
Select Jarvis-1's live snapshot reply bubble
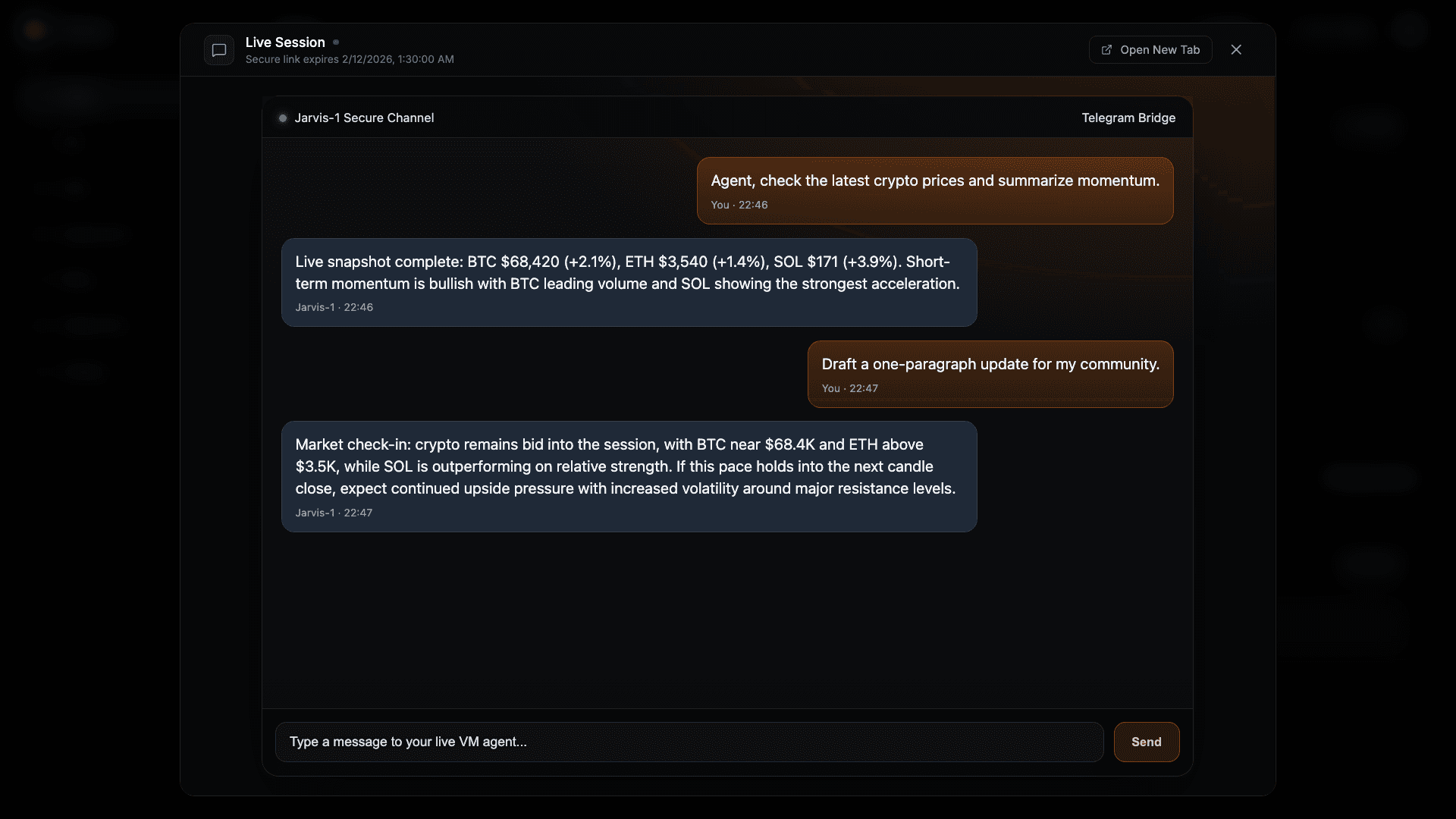tap(629, 282)
